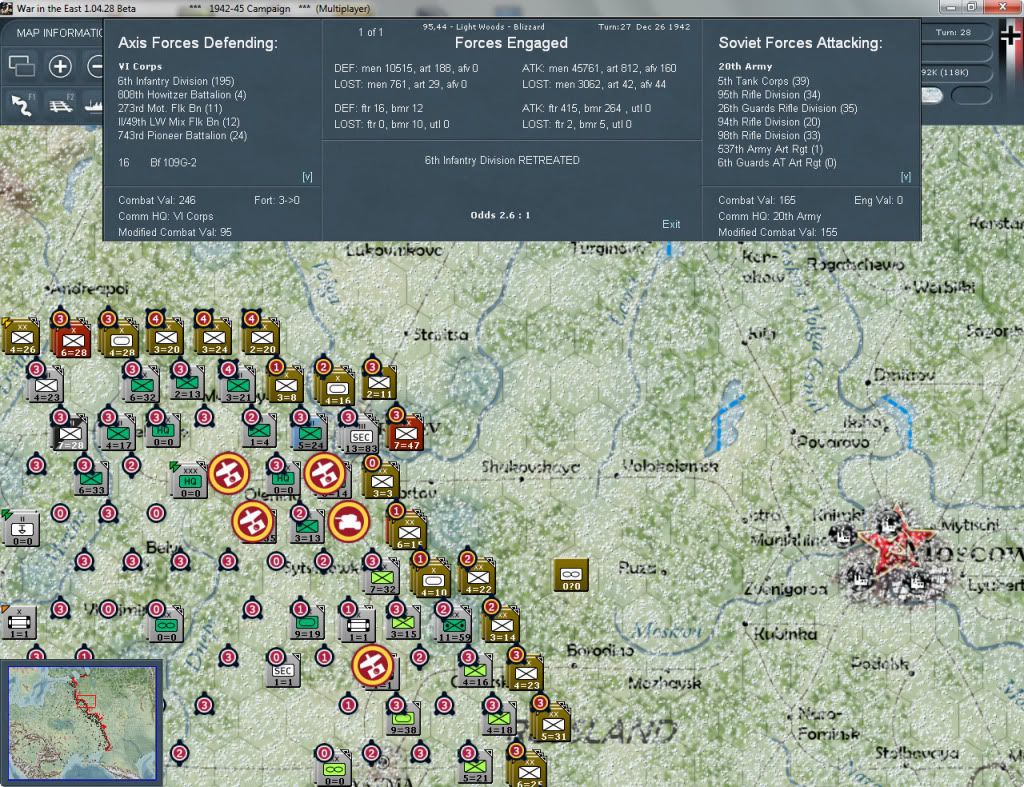Image resolution: width=1024 pixels, height=787 pixels.
Task: Select the F1 move mode arrow icon
Action: coord(22,104)
